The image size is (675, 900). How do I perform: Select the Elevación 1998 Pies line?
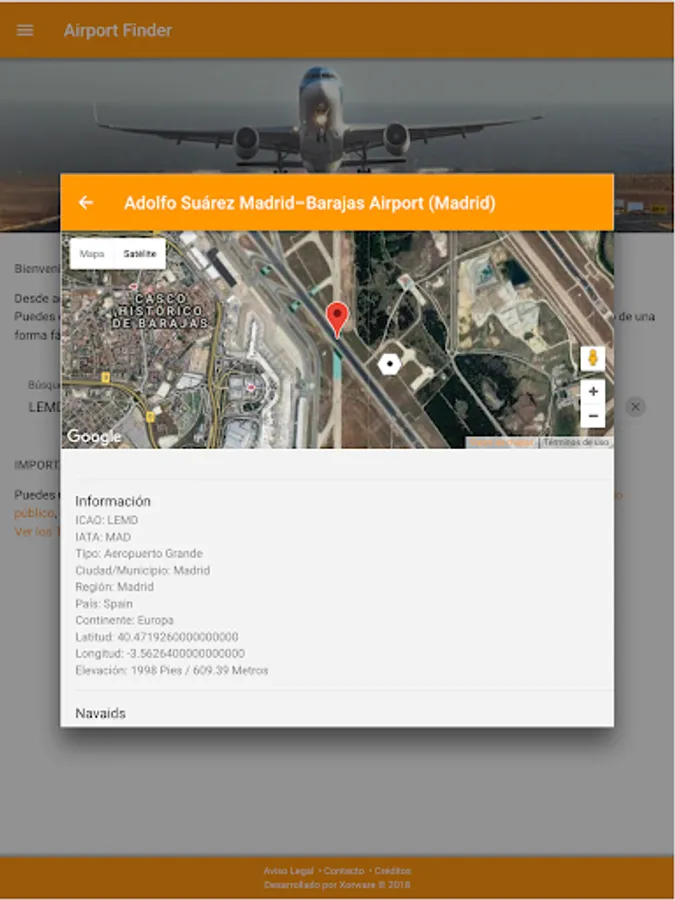tap(172, 670)
